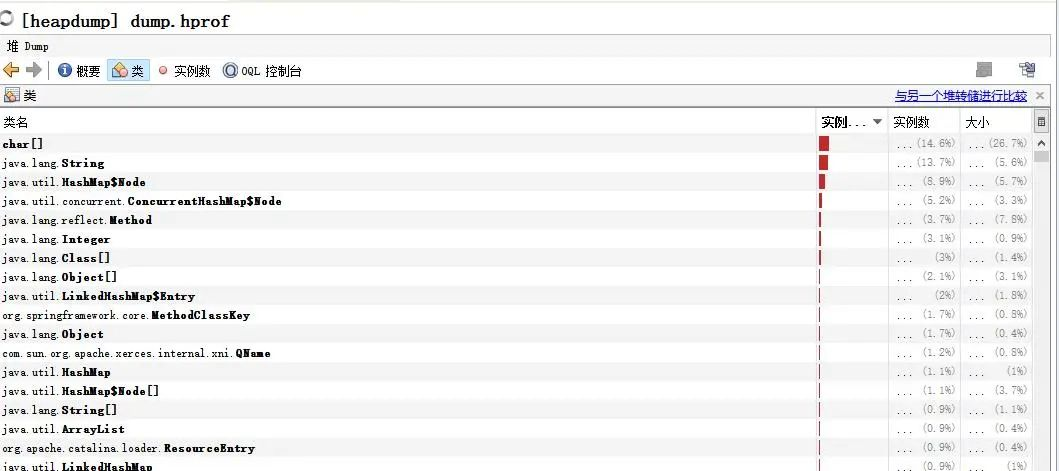Sort by the 类名 class name column

(16, 122)
